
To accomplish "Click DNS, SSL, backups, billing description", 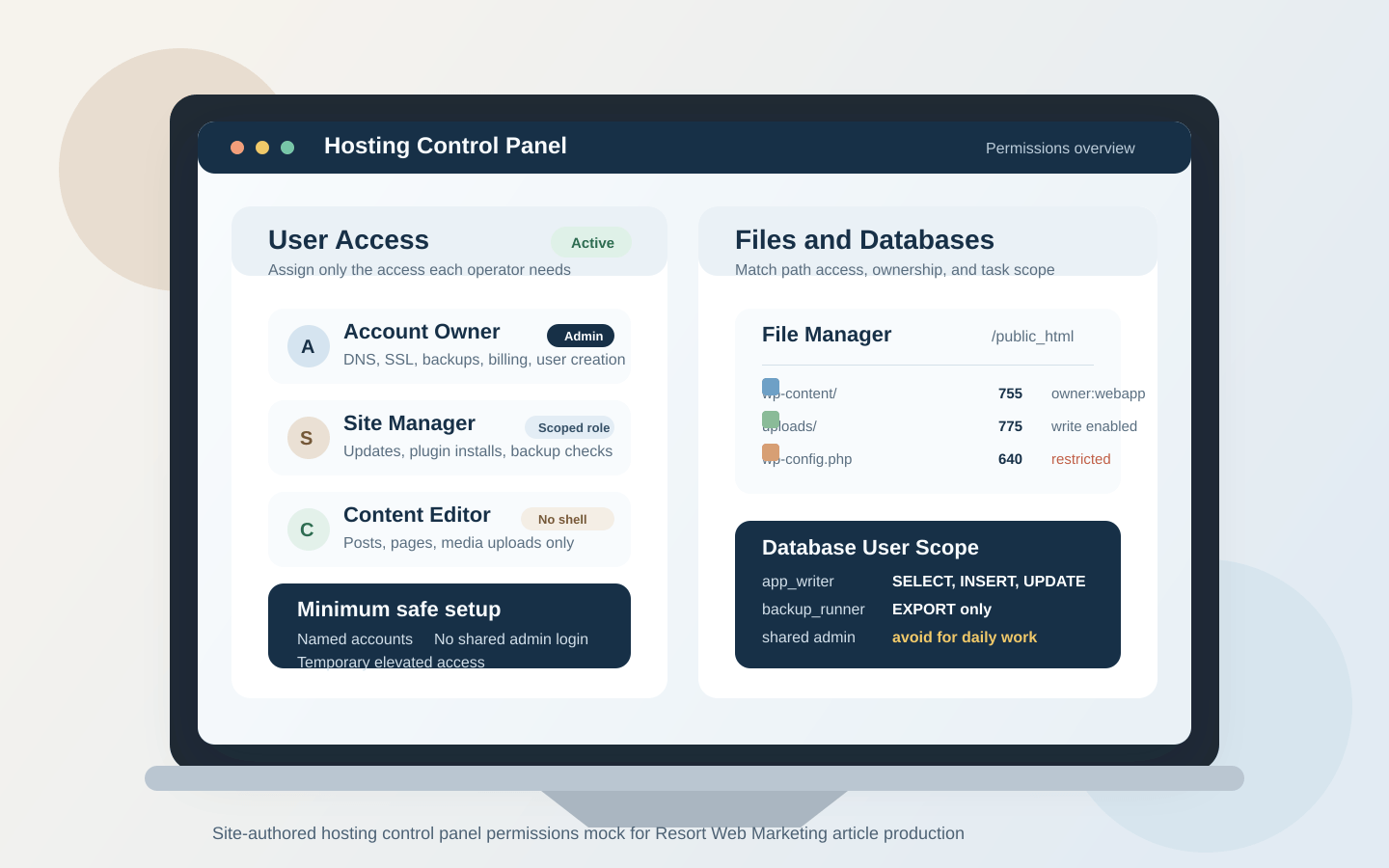I will coord(484,360).
